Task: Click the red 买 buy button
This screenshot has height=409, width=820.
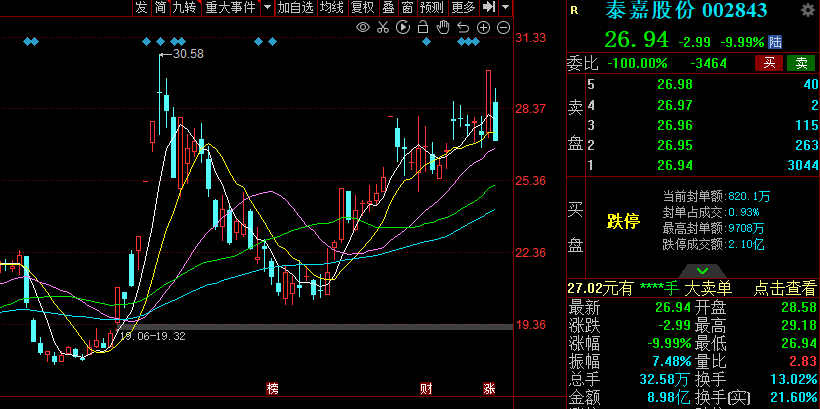Action: (x=769, y=63)
